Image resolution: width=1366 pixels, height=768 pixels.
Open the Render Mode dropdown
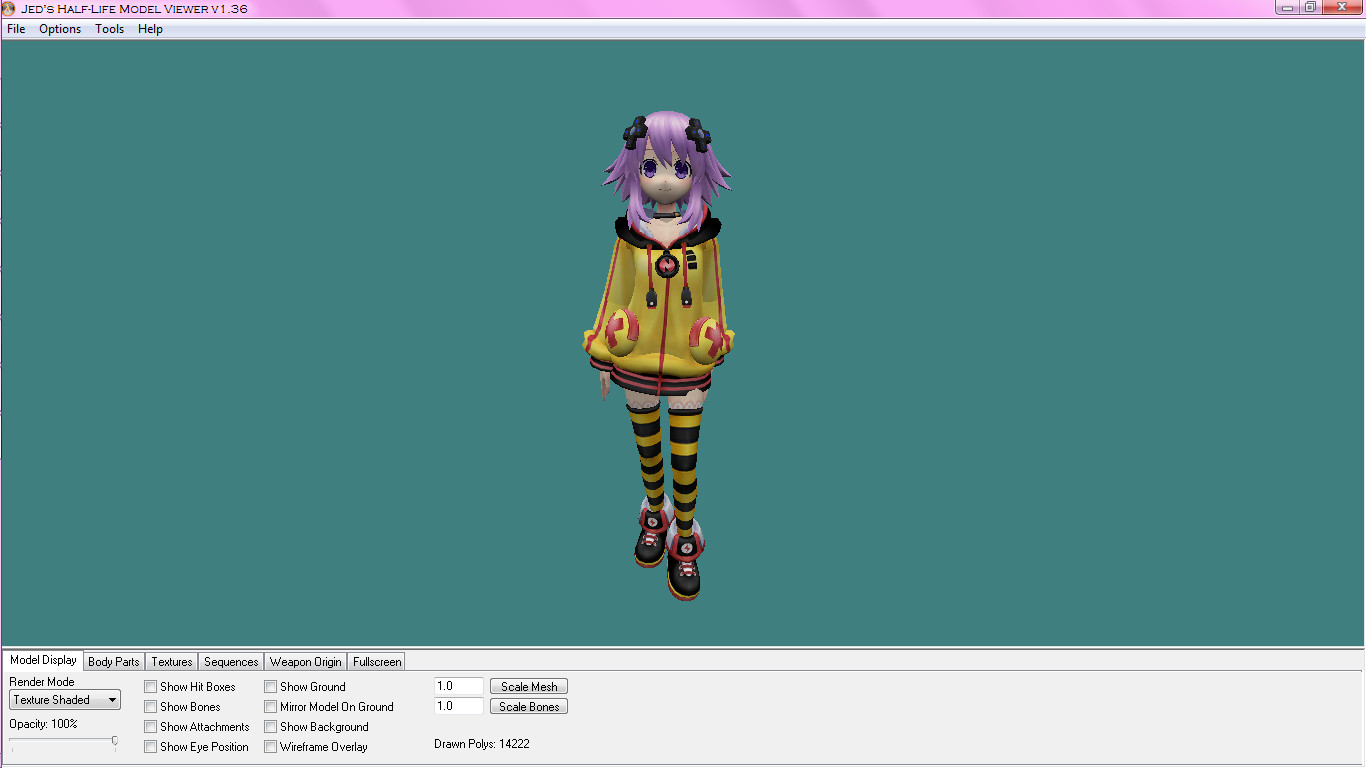pyautogui.click(x=110, y=700)
